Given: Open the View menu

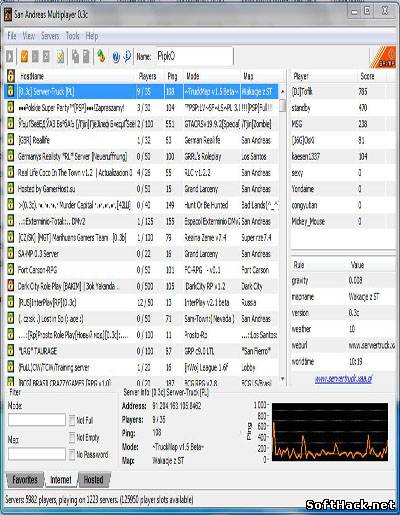Looking at the screenshot, I should pos(29,36).
